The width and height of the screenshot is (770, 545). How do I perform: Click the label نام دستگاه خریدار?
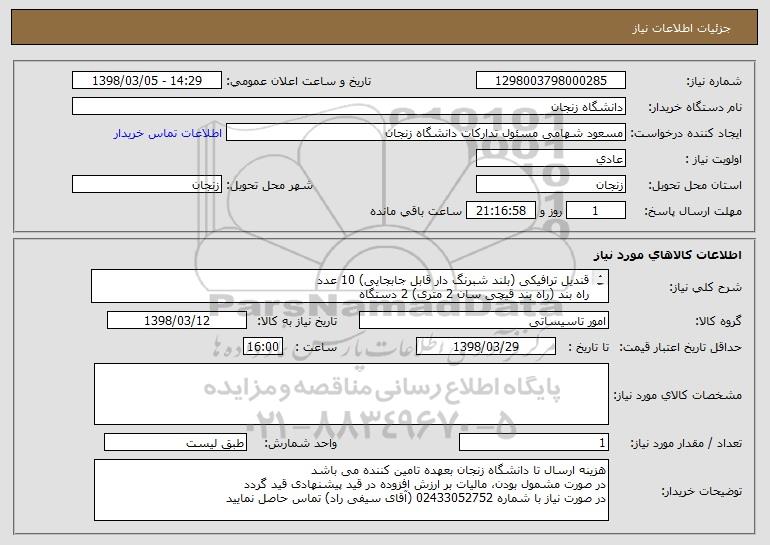pos(695,107)
